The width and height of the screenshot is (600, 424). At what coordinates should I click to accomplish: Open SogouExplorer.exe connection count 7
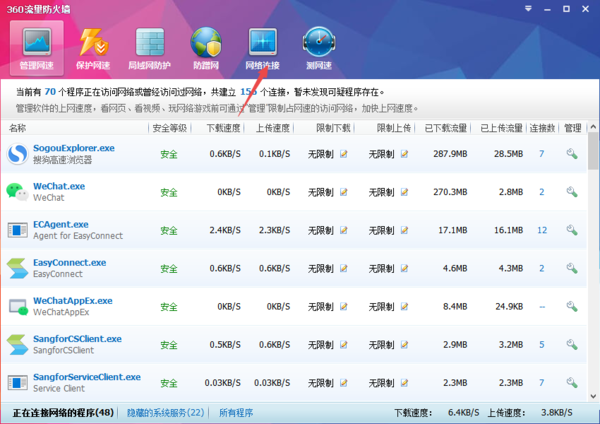pyautogui.click(x=541, y=154)
